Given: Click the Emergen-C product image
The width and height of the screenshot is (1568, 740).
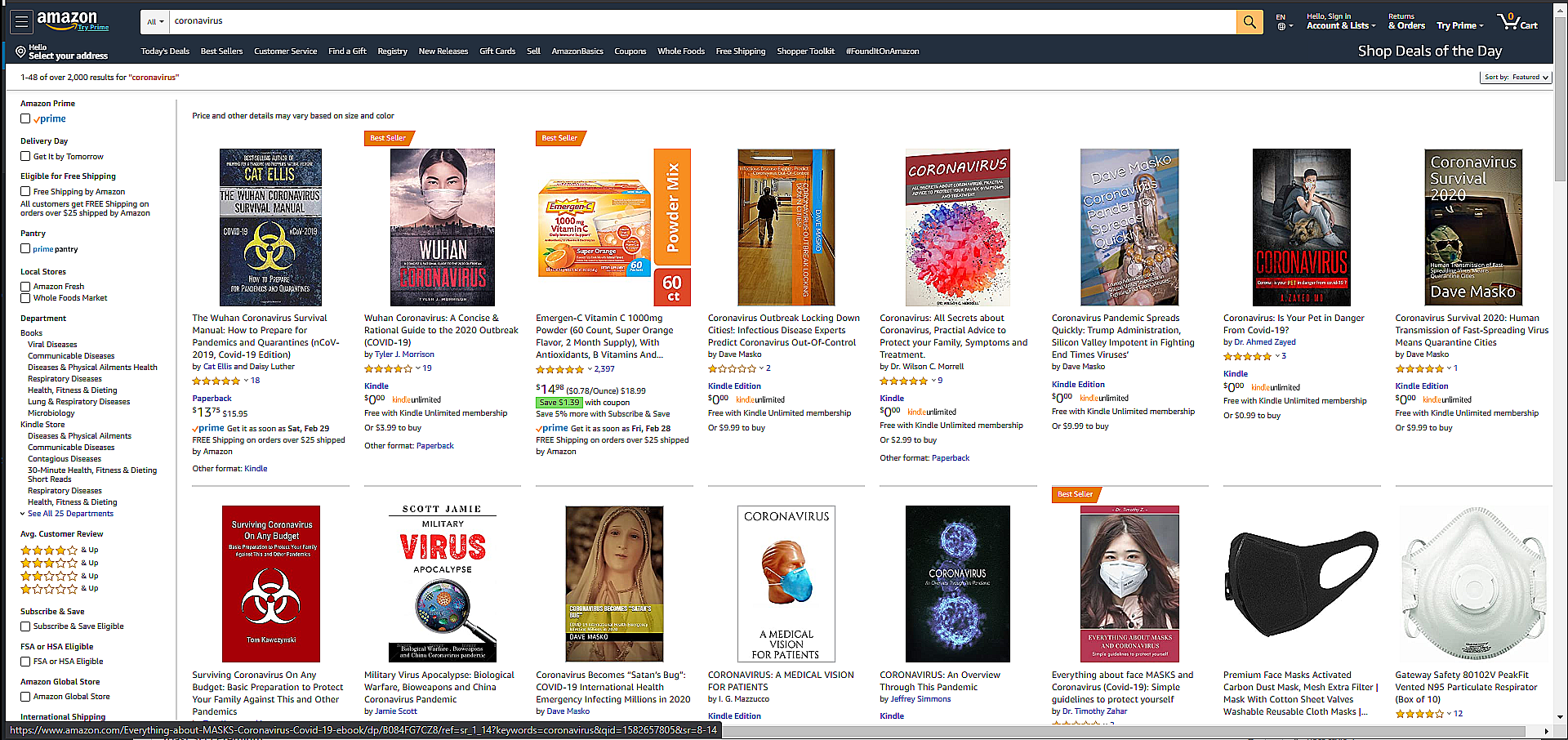Looking at the screenshot, I should [613, 227].
